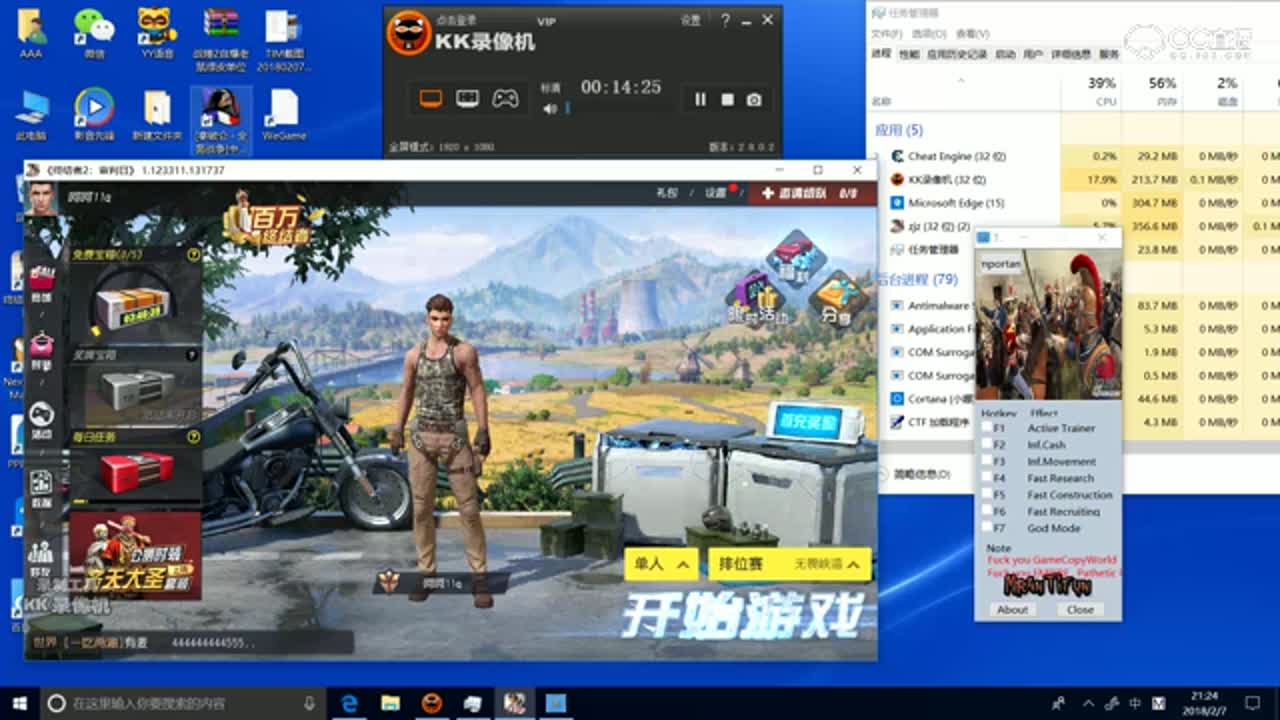Adjust the KK recorder volume slider

coord(567,108)
